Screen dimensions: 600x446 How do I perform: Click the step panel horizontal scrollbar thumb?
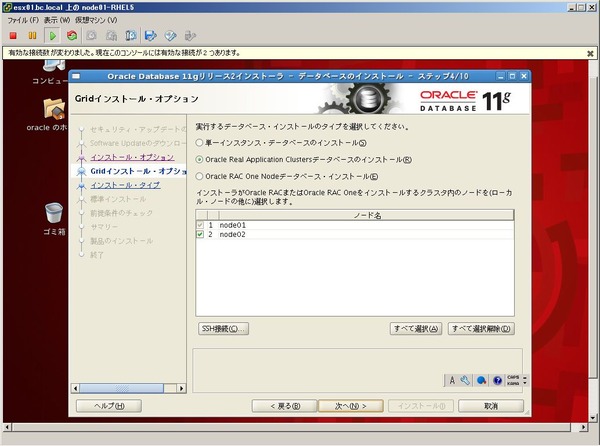pyautogui.click(x=122, y=388)
